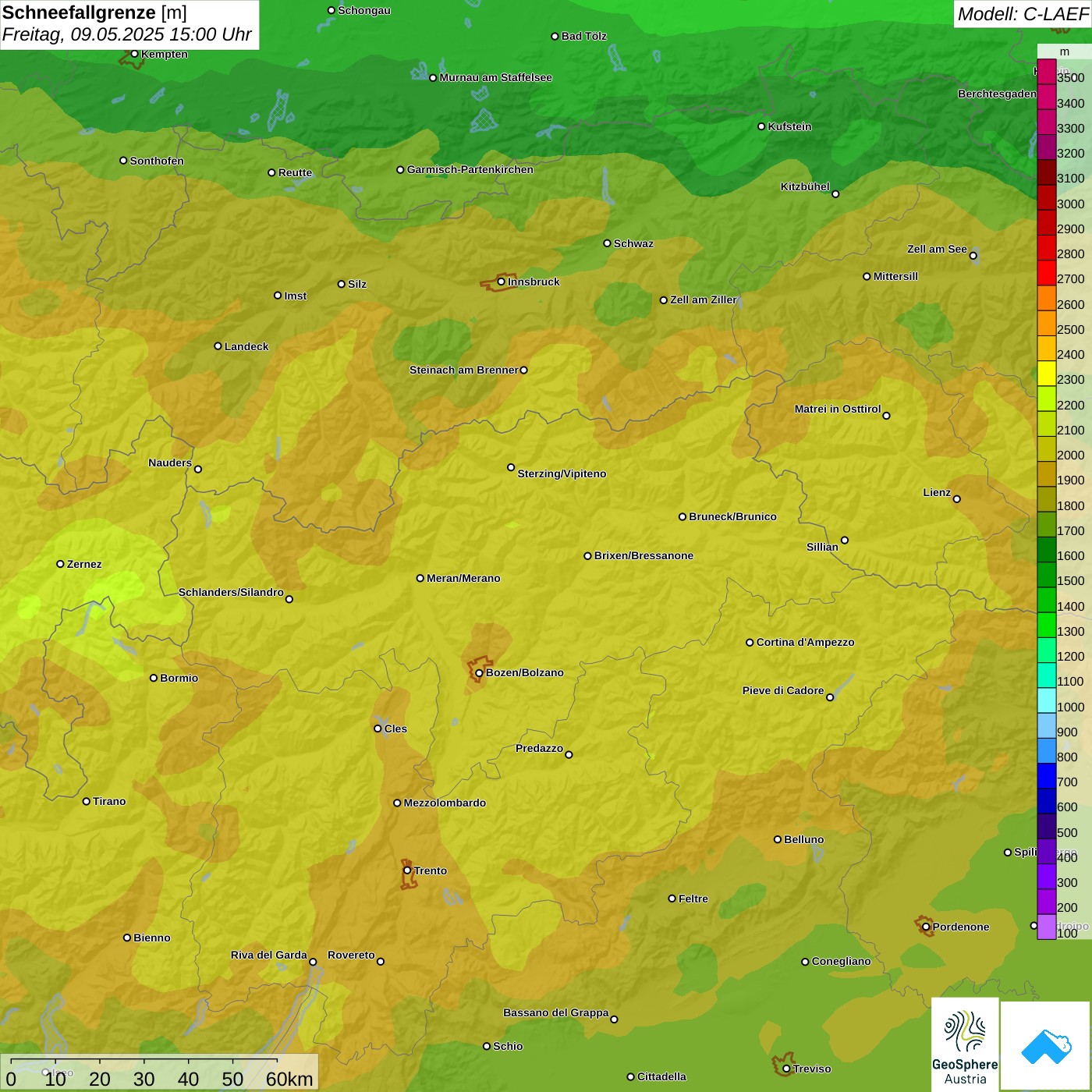Click the Lienz location marker
1092x1092 pixels.
pos(957,499)
